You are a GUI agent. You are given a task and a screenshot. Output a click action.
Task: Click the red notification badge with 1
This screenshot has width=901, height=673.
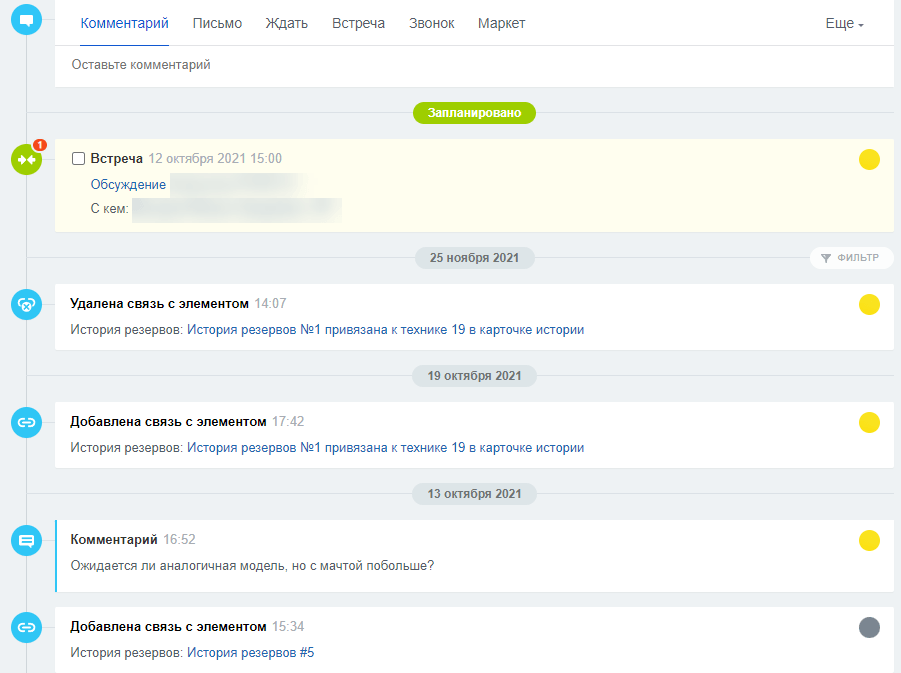[x=40, y=145]
